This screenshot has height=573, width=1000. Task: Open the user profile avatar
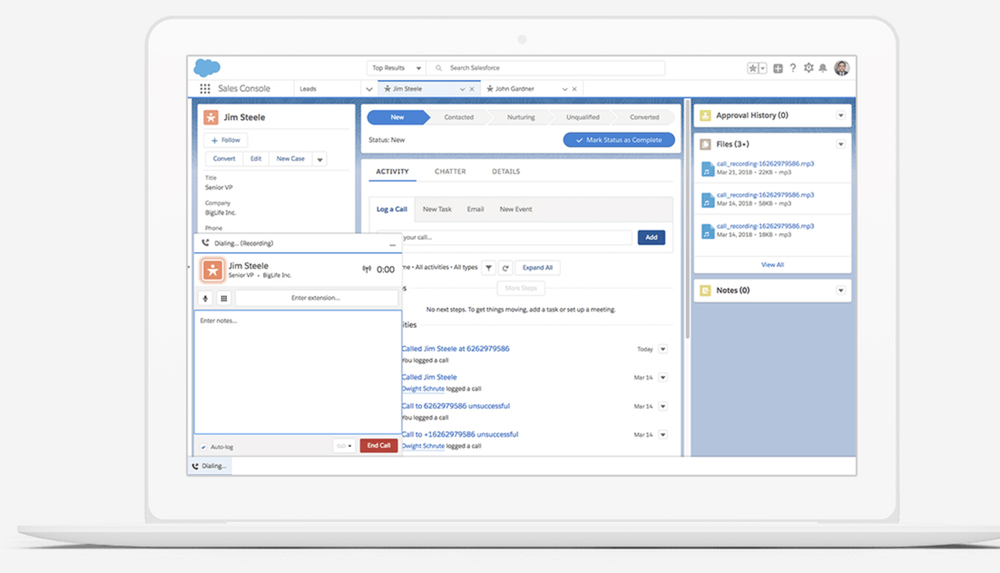pyautogui.click(x=842, y=68)
